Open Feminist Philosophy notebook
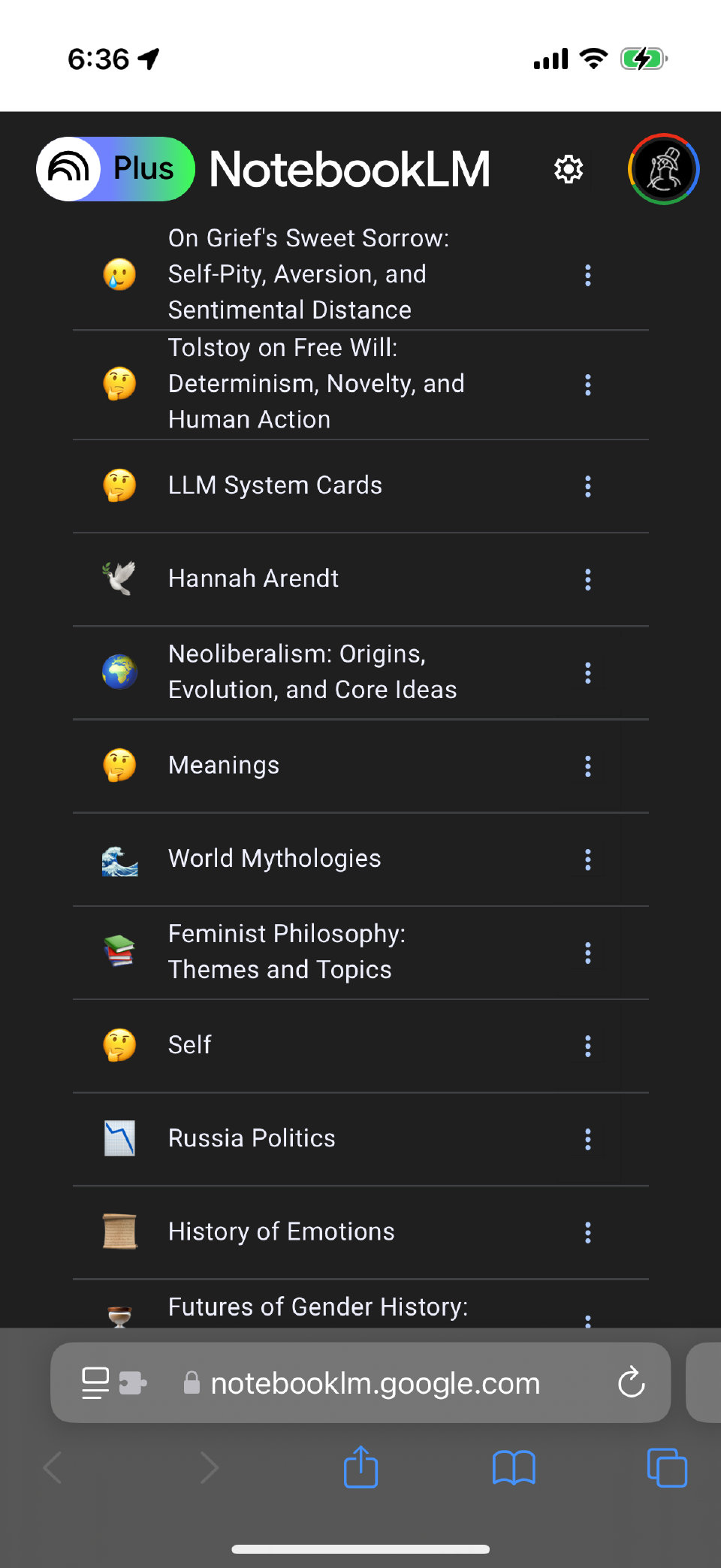Image resolution: width=721 pixels, height=1568 pixels. click(285, 952)
